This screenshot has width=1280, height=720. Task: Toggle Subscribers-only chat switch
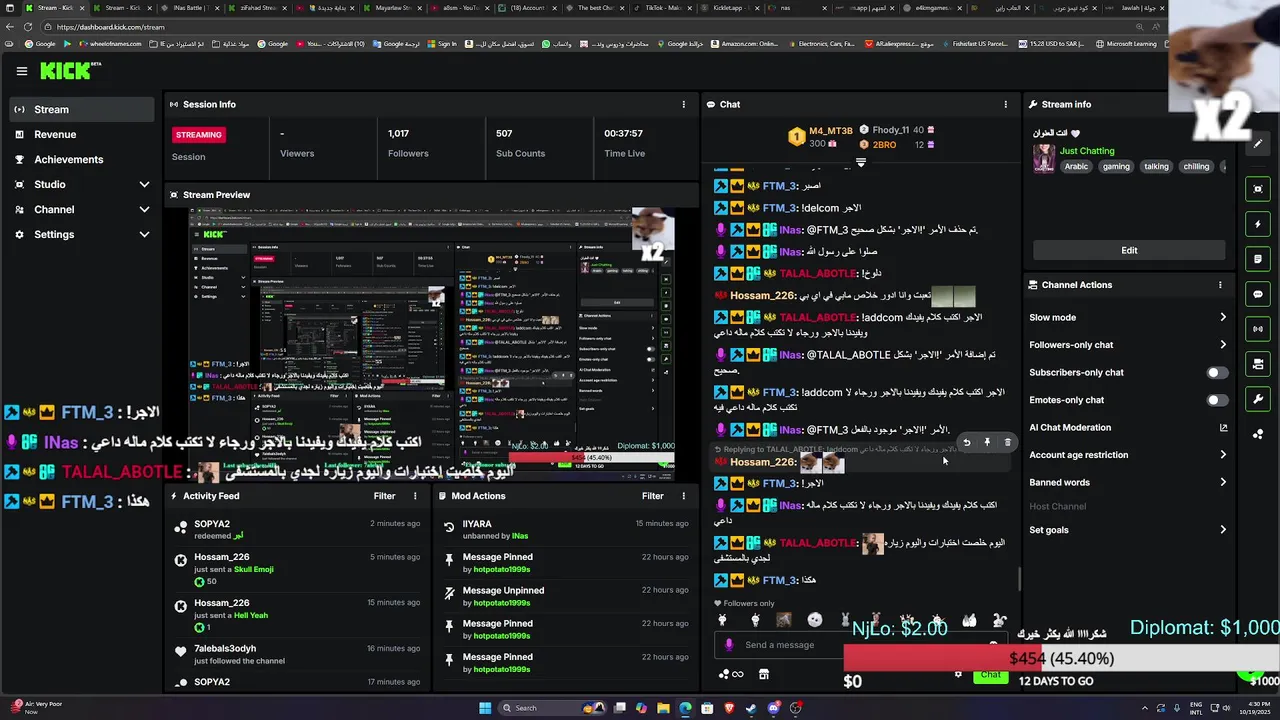[1217, 373]
